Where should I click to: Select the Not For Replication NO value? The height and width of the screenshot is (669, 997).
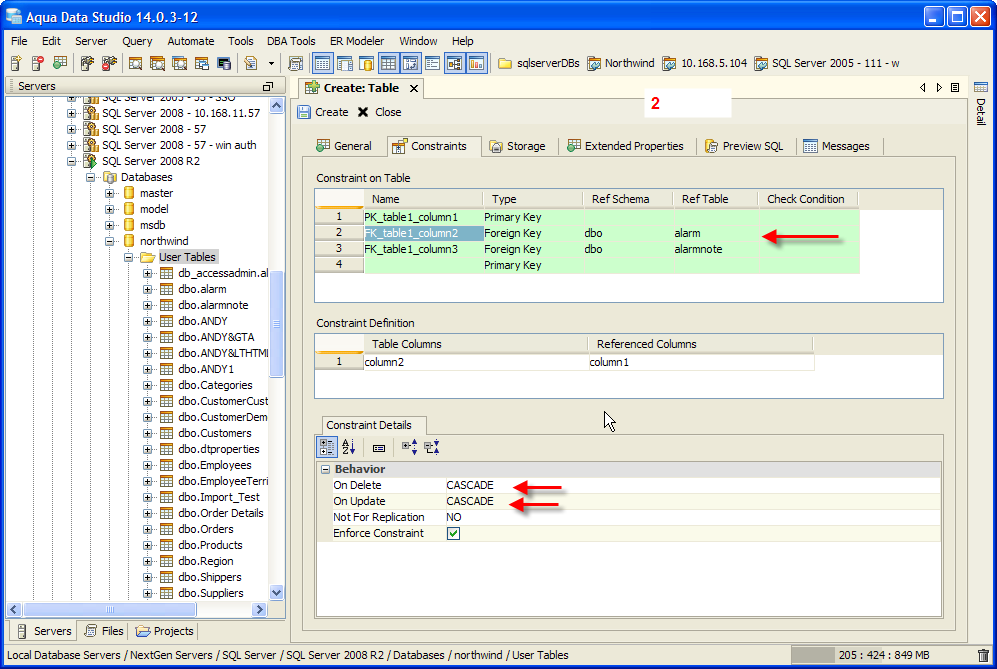[x=453, y=517]
